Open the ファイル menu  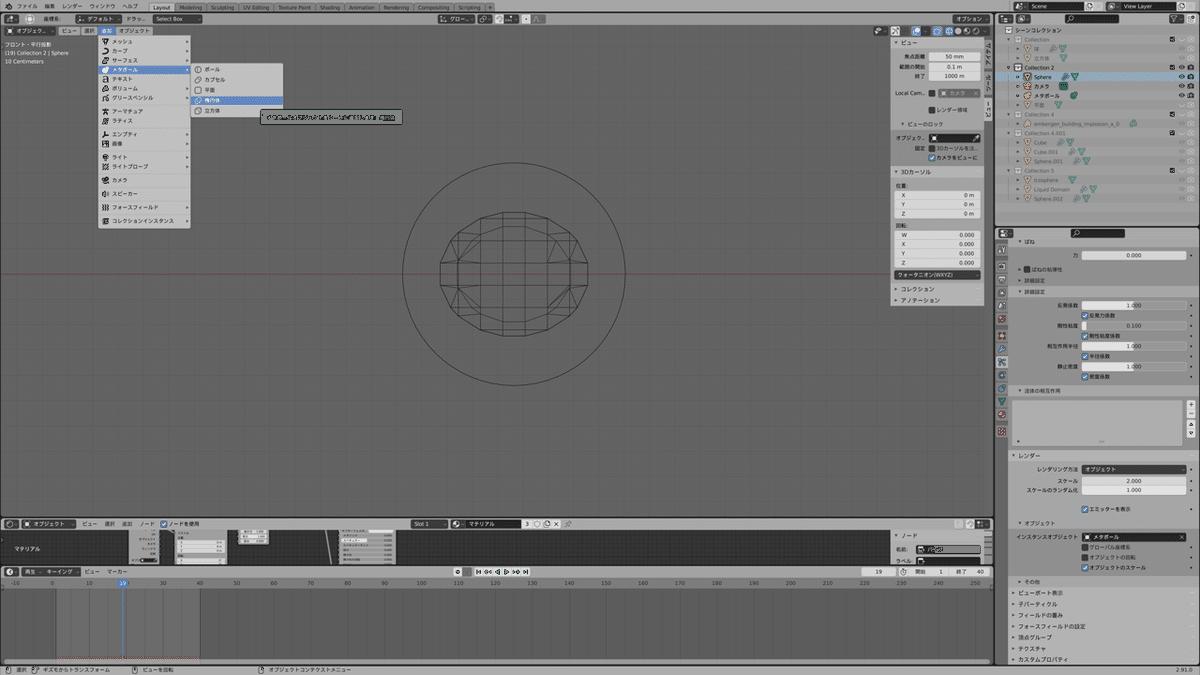coord(26,6)
